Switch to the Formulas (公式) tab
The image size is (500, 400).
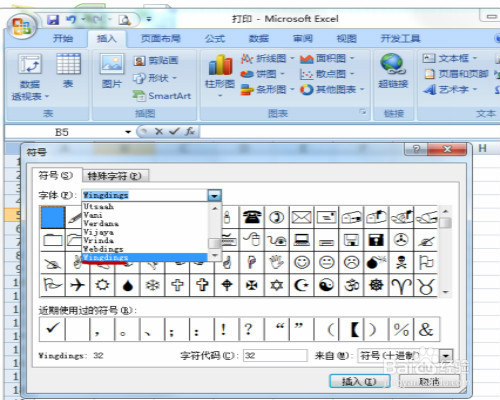click(x=215, y=39)
